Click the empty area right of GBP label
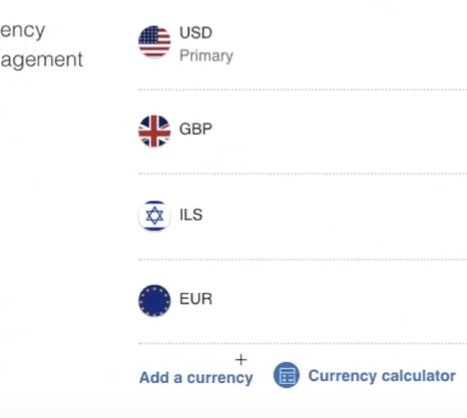Screen dimensions: 467x418 point(339,130)
